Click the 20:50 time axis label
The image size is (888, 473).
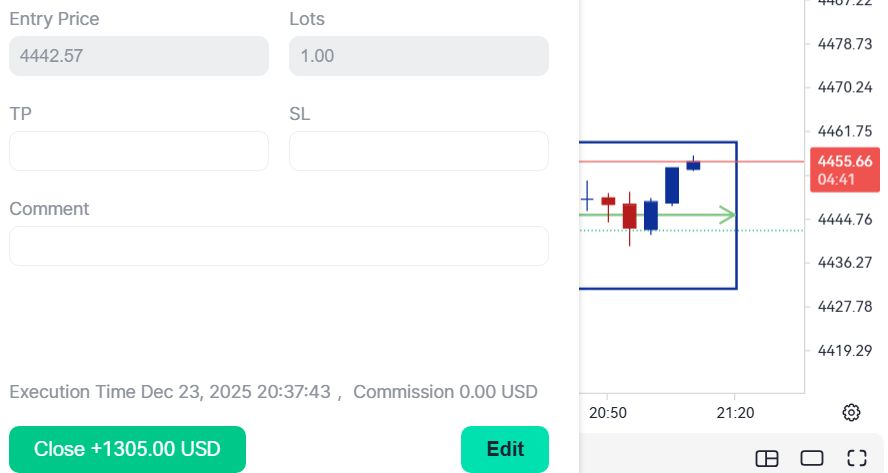click(608, 412)
